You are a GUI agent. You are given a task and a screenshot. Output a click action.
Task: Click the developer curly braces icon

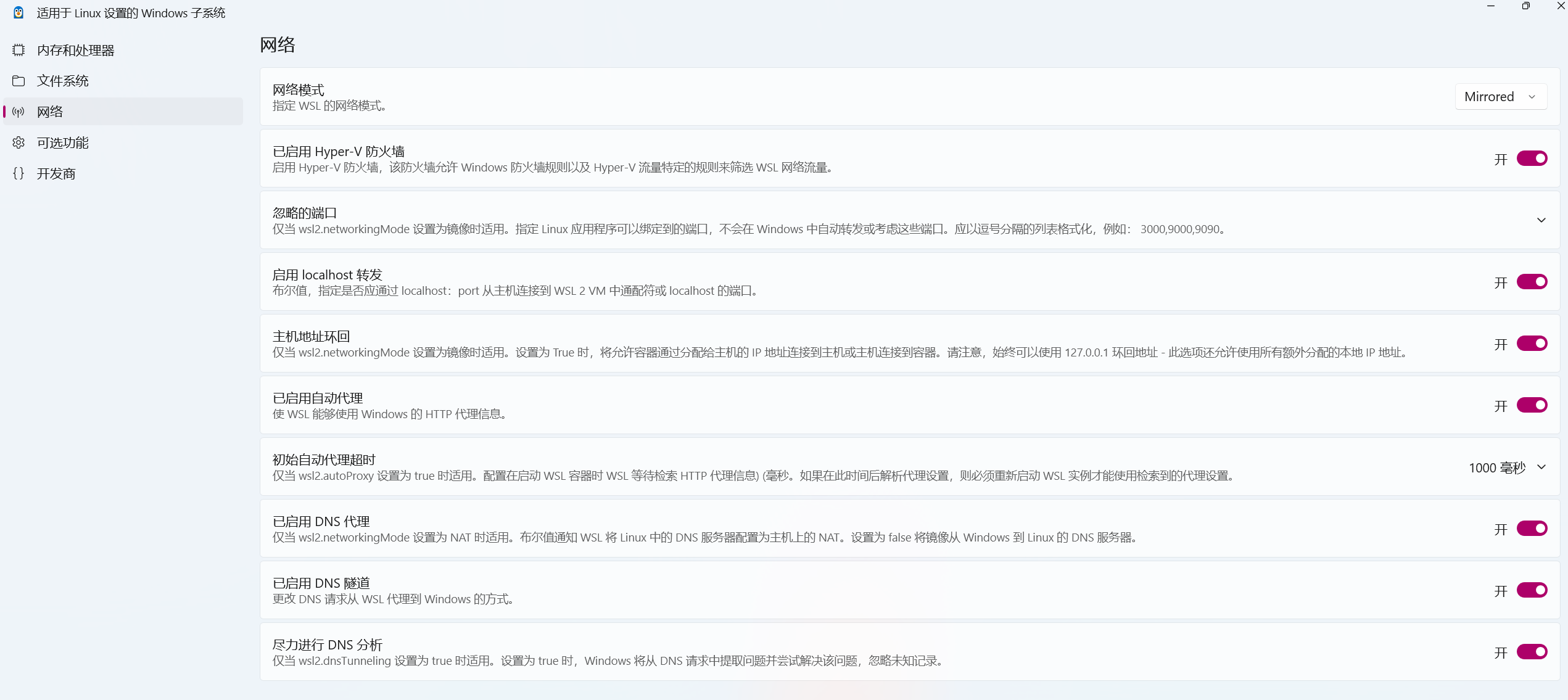click(19, 173)
